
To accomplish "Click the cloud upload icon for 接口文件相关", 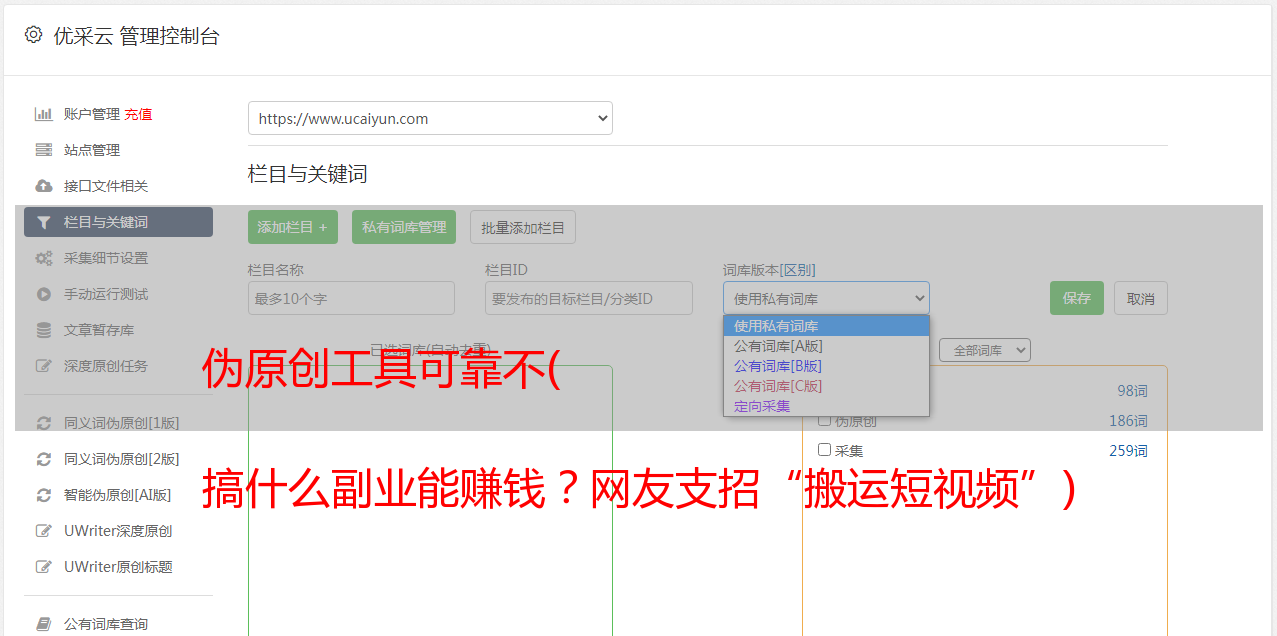I will (x=43, y=186).
